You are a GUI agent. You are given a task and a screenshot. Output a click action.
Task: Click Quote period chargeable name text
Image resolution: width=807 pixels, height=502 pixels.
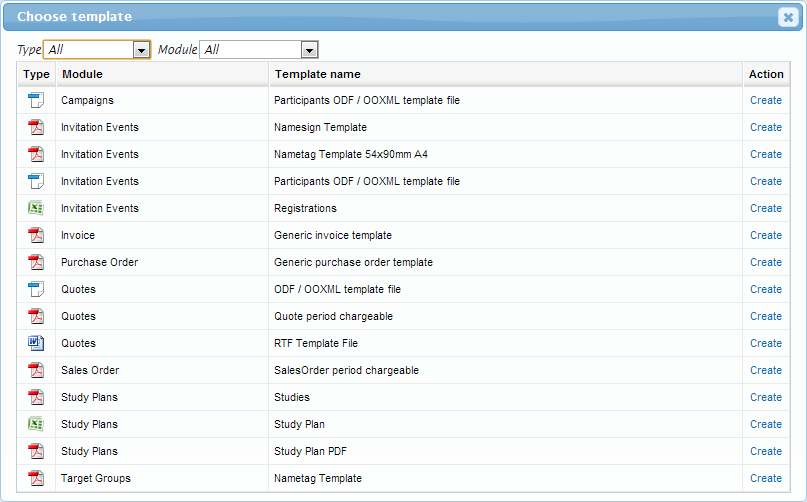333,316
